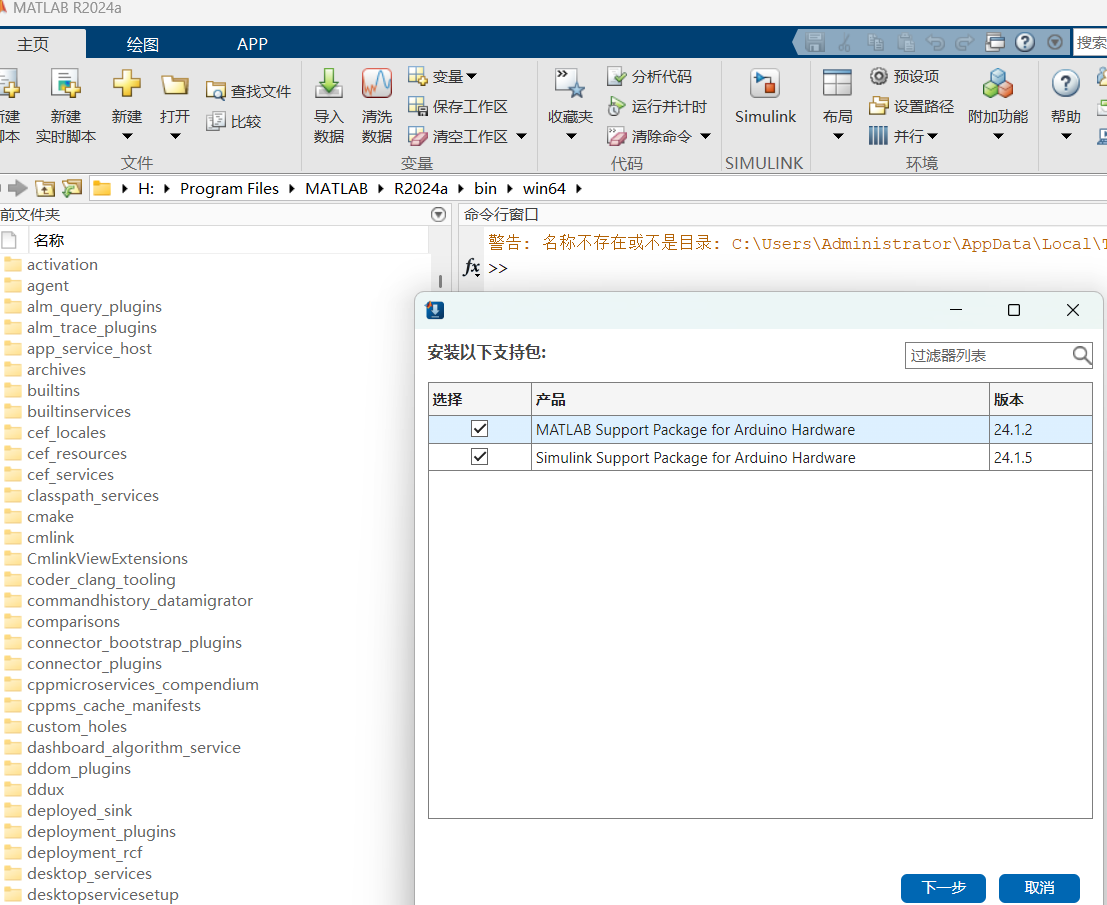
Task: Click version 24.1.5 cell
Action: coord(1041,457)
